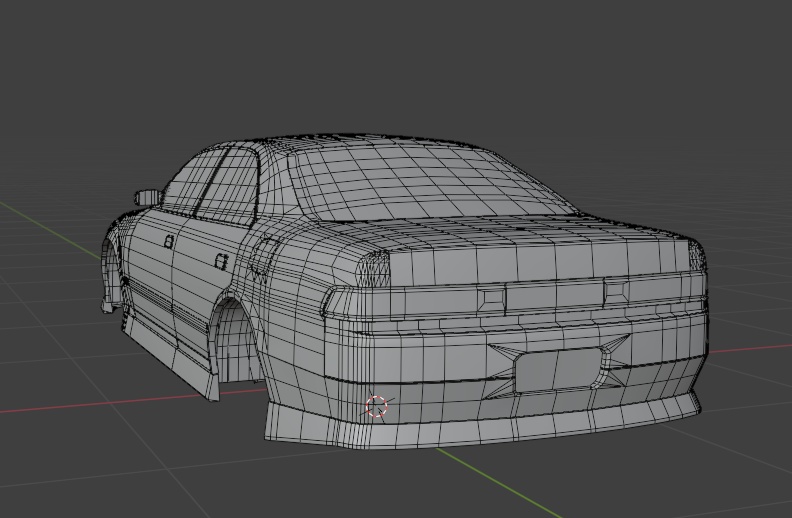792x518 pixels.
Task: Click the right rectangular inset on trunk garnish
Action: [x=616, y=289]
